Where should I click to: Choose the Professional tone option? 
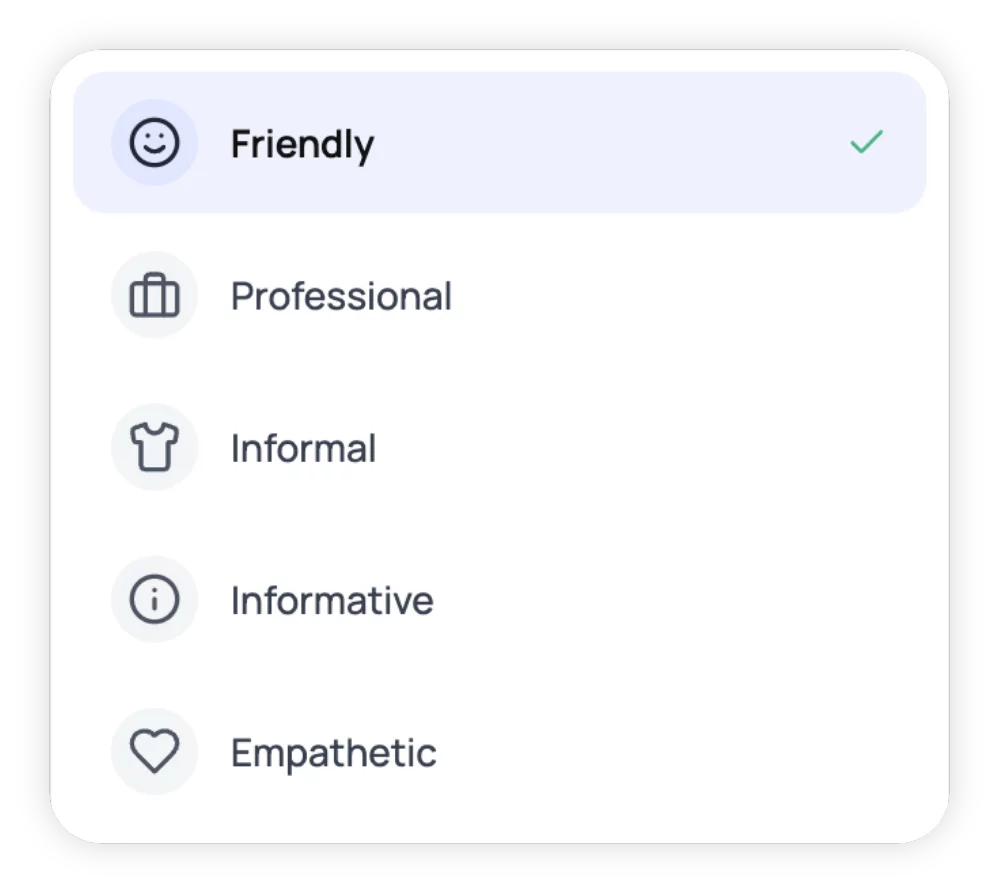(341, 296)
